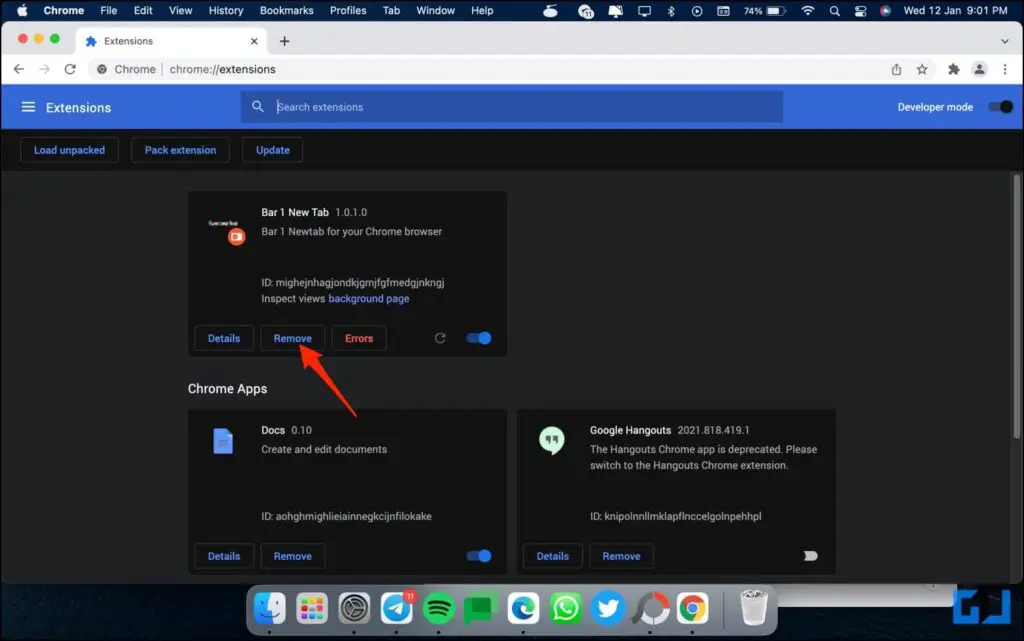Image resolution: width=1024 pixels, height=641 pixels.
Task: Expand the tab search chevron
Action: click(x=1004, y=41)
